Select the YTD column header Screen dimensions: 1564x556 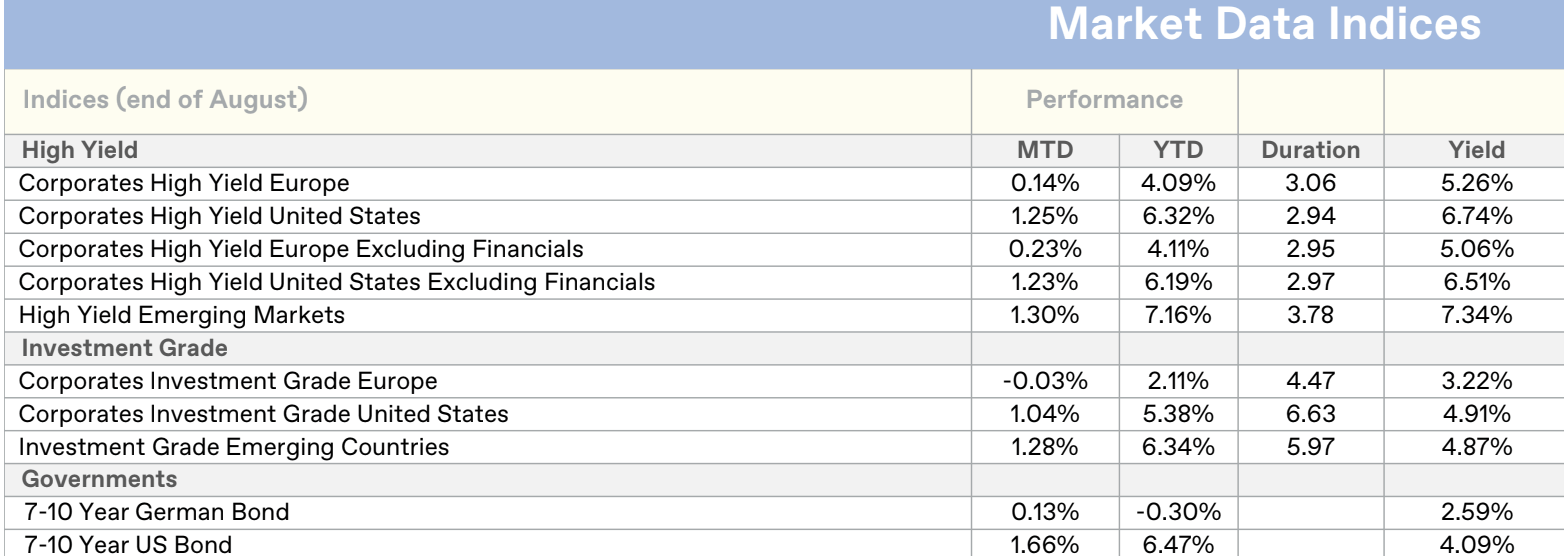(1178, 150)
